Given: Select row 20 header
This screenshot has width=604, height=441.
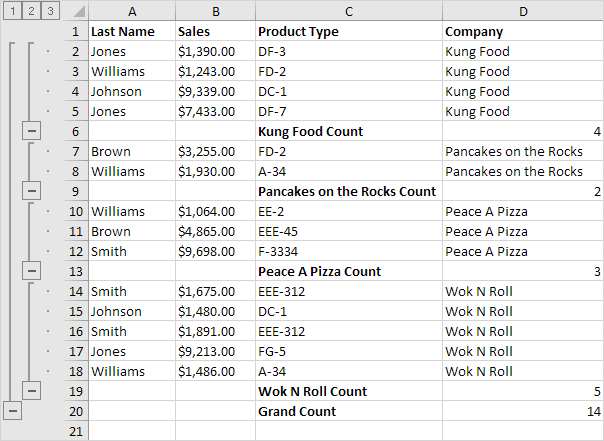Looking at the screenshot, I should tap(75, 411).
